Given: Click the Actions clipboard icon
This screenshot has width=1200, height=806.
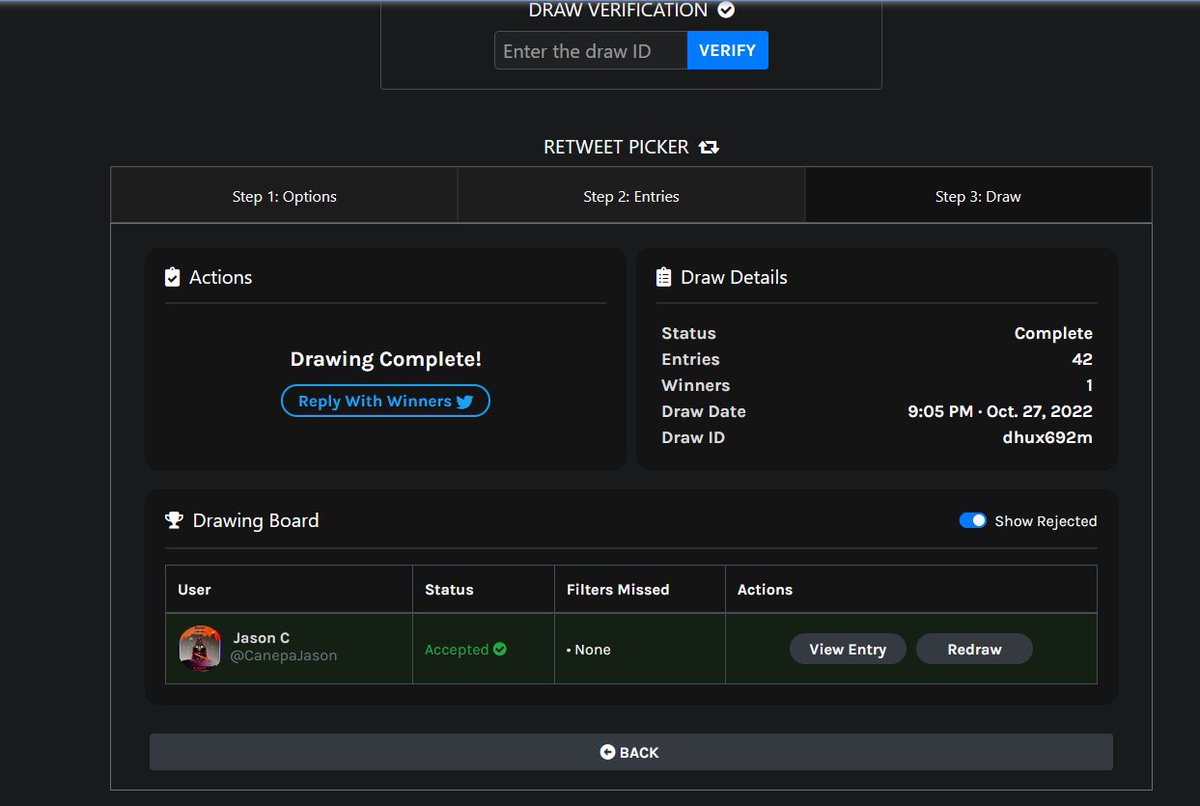Looking at the screenshot, I should click(x=172, y=277).
